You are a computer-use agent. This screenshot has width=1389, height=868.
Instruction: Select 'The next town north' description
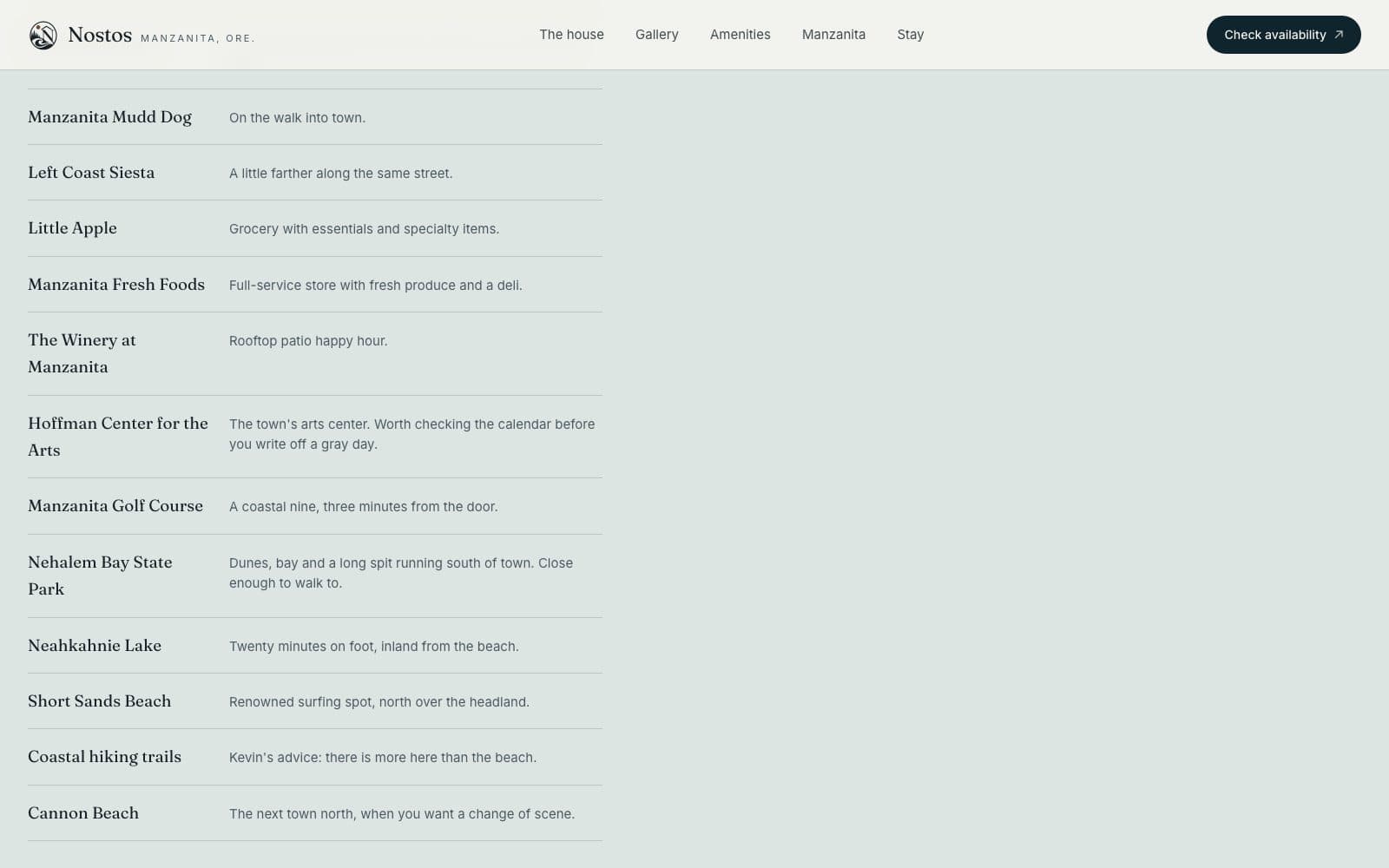[x=402, y=814]
